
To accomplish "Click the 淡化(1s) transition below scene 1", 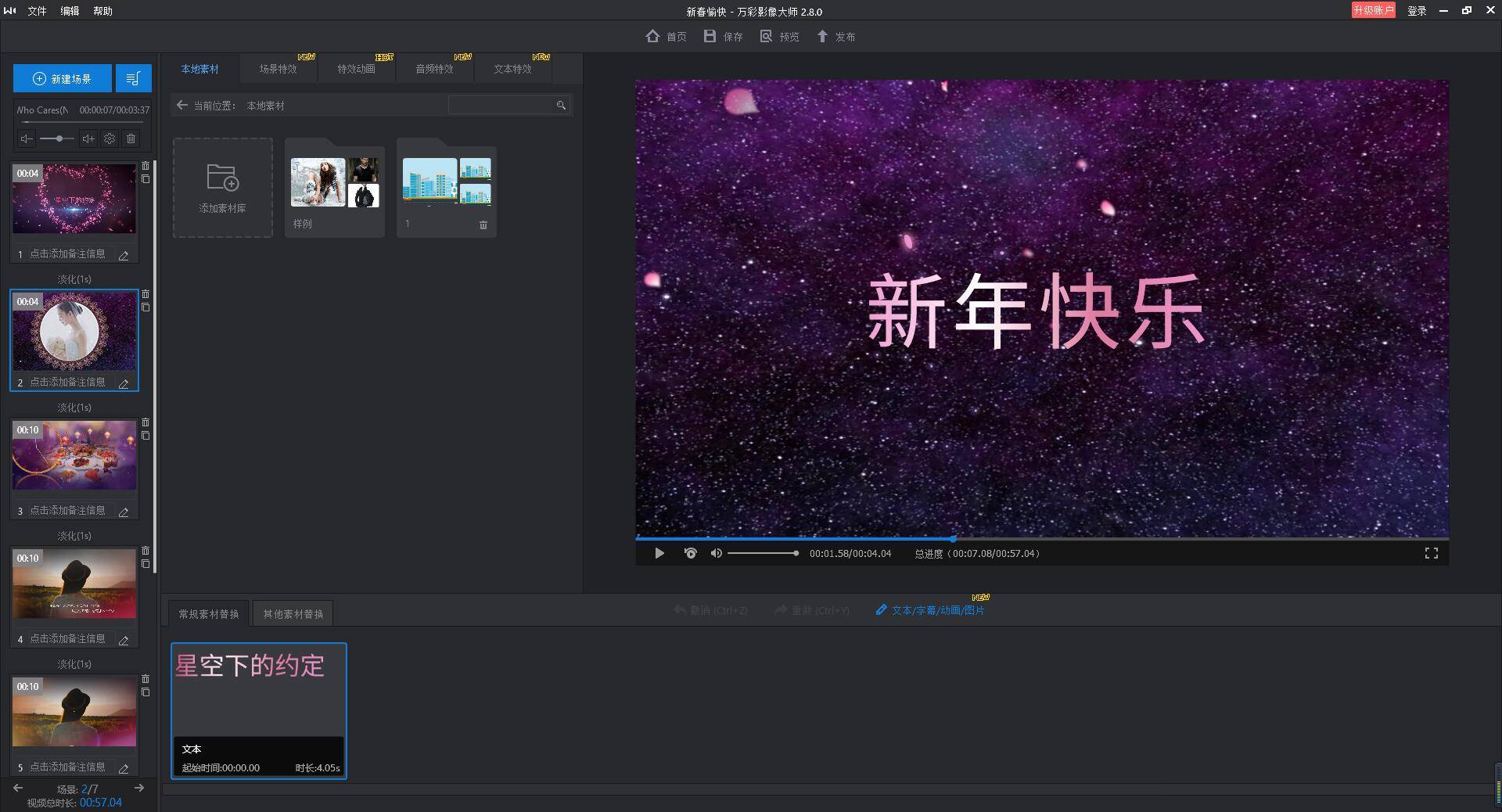I will [74, 279].
